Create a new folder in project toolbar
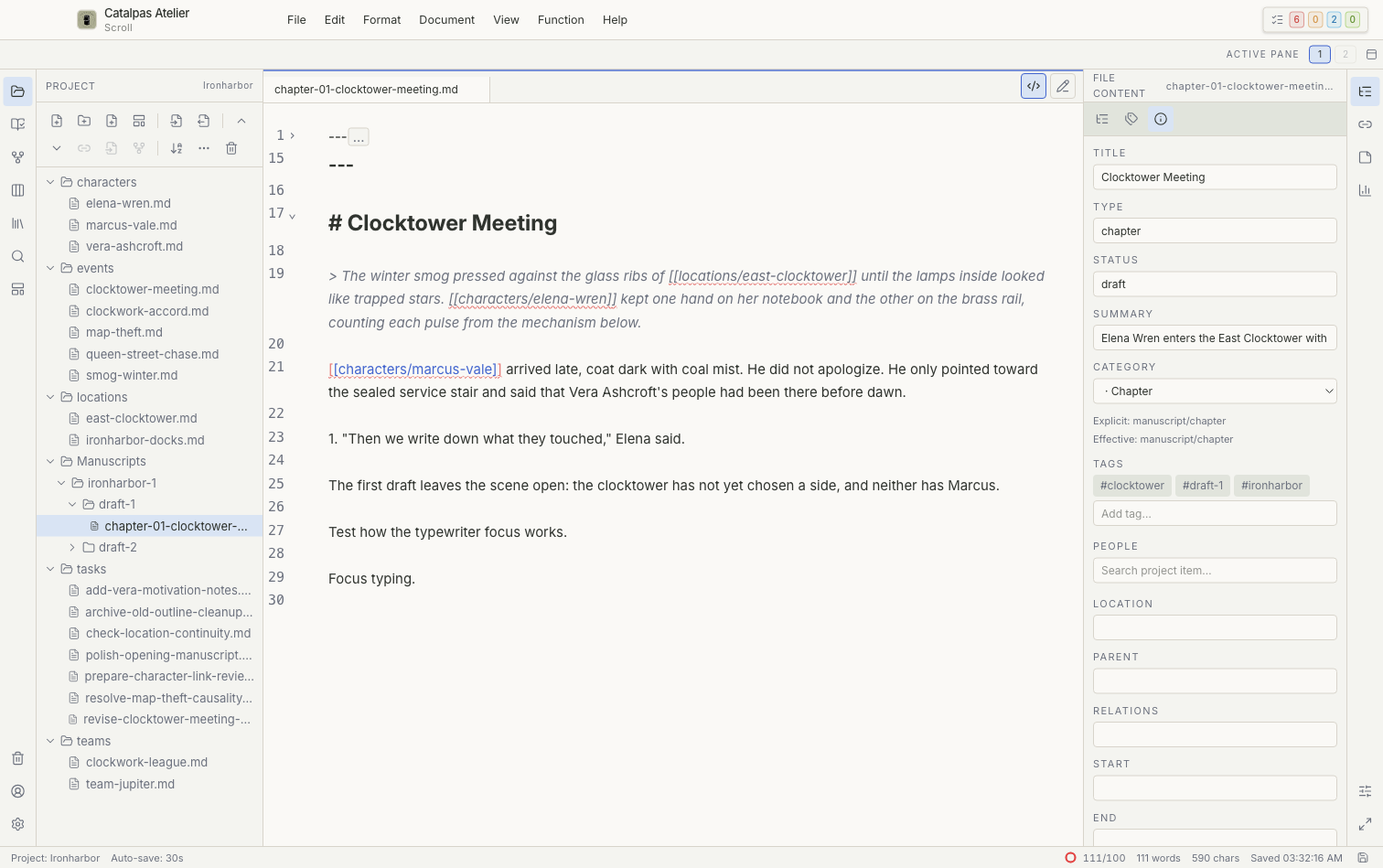 tap(84, 121)
